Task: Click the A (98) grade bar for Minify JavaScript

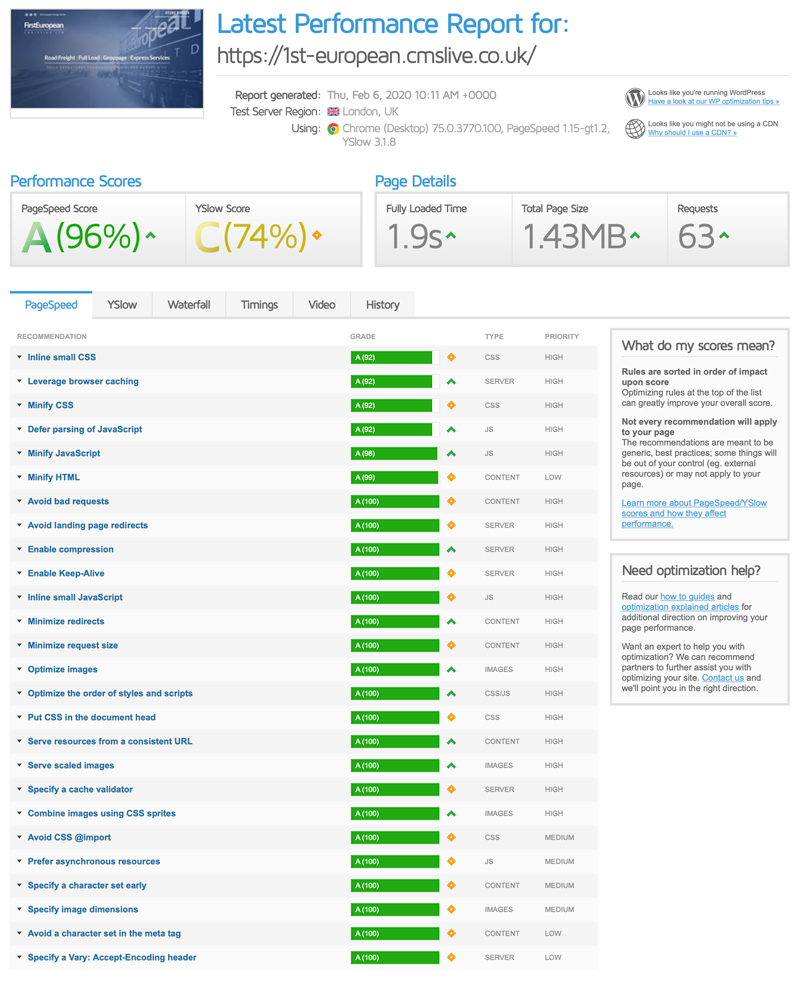Action: click(x=395, y=454)
